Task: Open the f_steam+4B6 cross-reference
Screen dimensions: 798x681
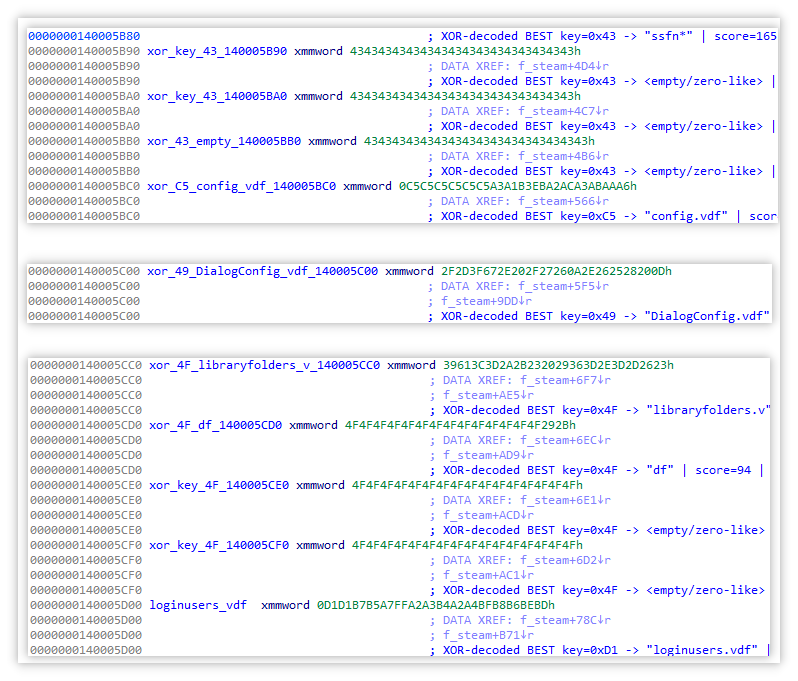Action: tap(559, 156)
